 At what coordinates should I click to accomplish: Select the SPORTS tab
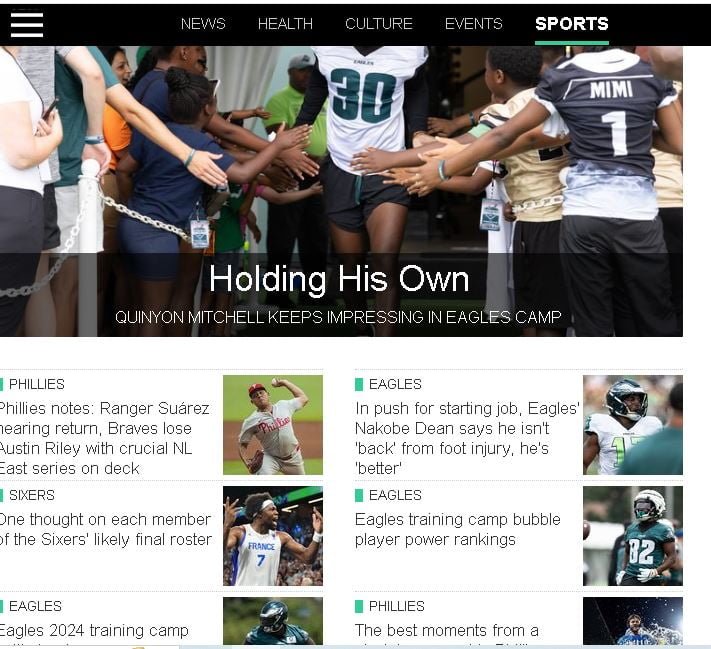click(x=571, y=24)
